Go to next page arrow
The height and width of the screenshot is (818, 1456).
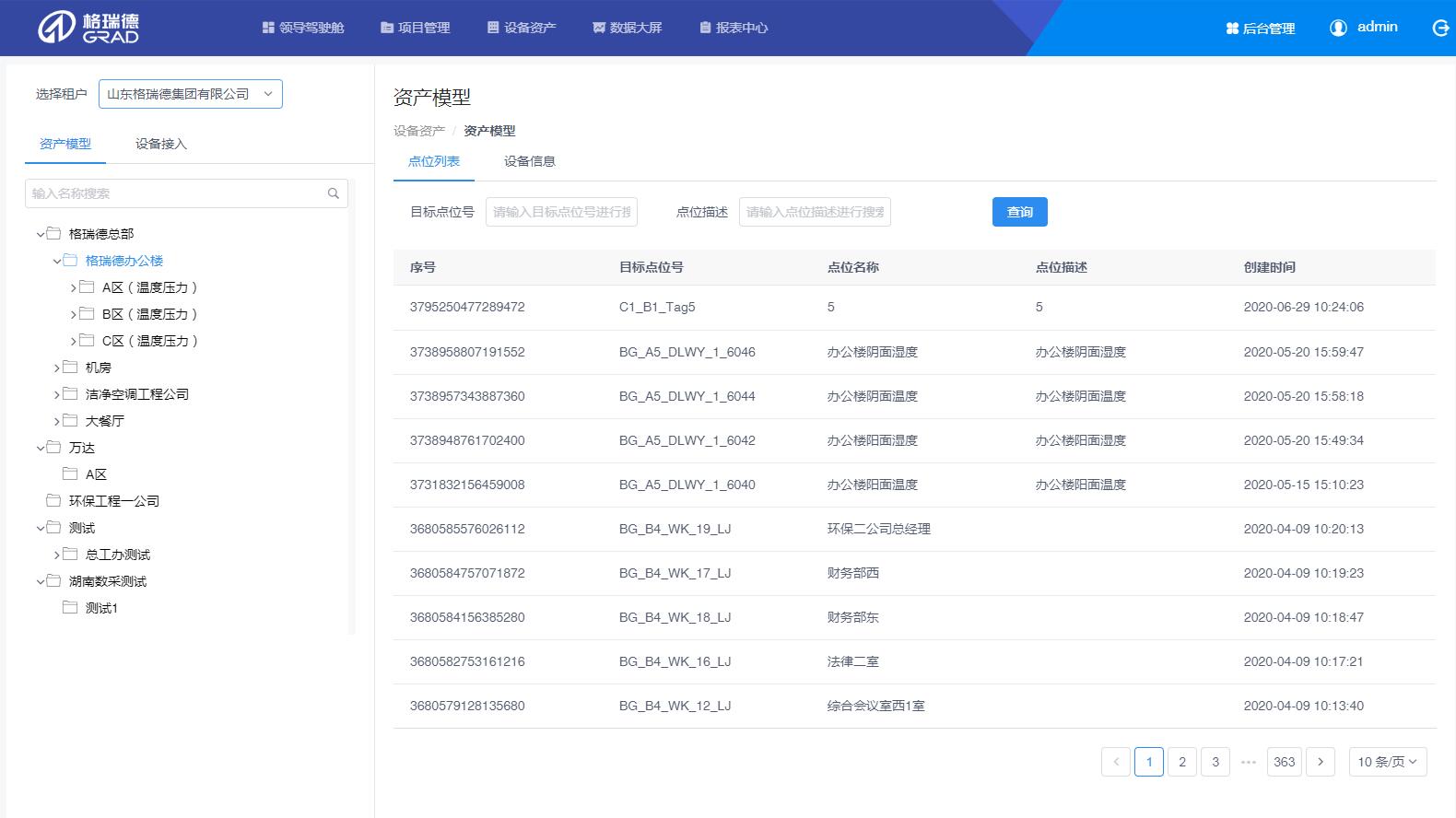click(1321, 762)
